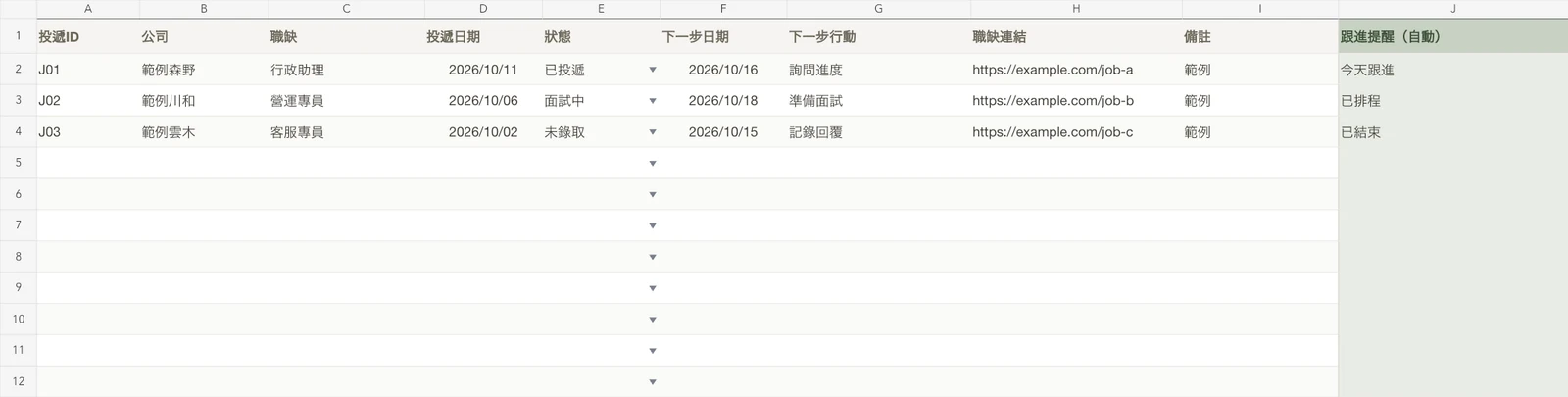Select column E header
This screenshot has height=397, width=1568.
601,9
